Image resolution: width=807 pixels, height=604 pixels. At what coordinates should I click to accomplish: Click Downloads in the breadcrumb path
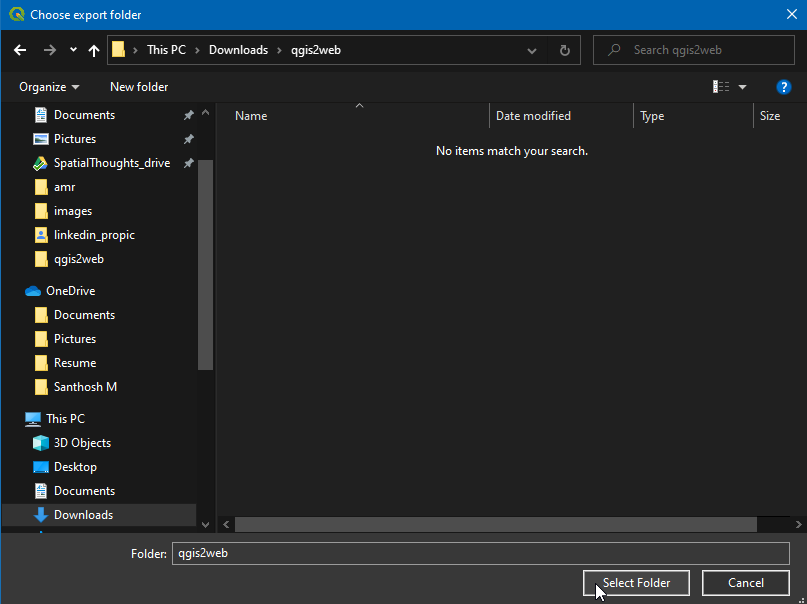point(238,50)
